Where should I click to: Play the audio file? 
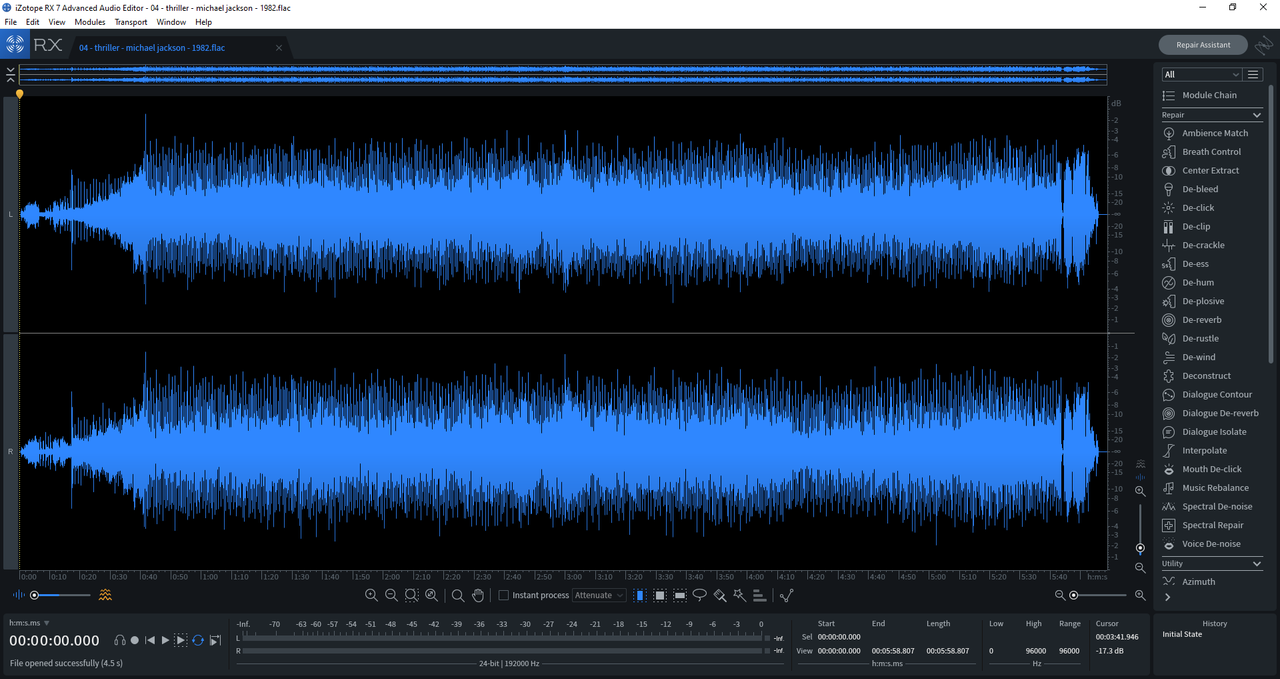(x=165, y=640)
